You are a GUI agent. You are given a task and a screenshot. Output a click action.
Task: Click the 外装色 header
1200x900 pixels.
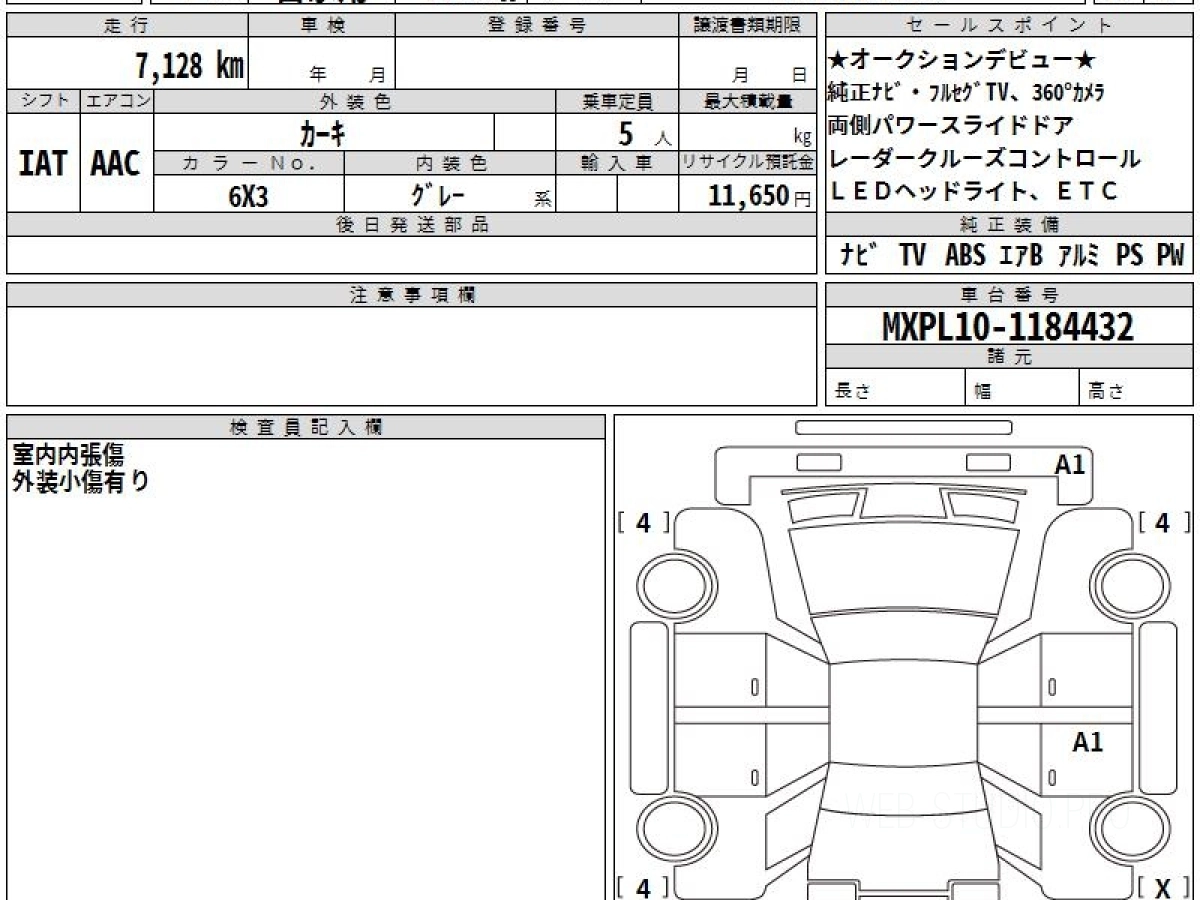355,101
